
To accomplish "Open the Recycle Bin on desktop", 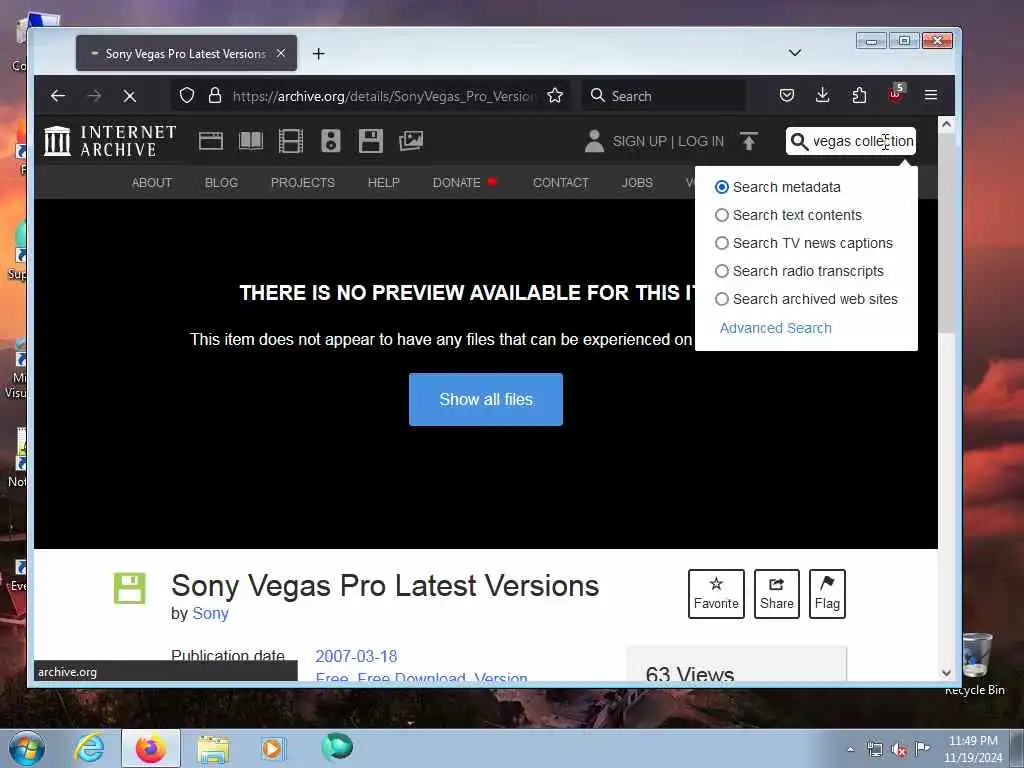I will point(975,664).
